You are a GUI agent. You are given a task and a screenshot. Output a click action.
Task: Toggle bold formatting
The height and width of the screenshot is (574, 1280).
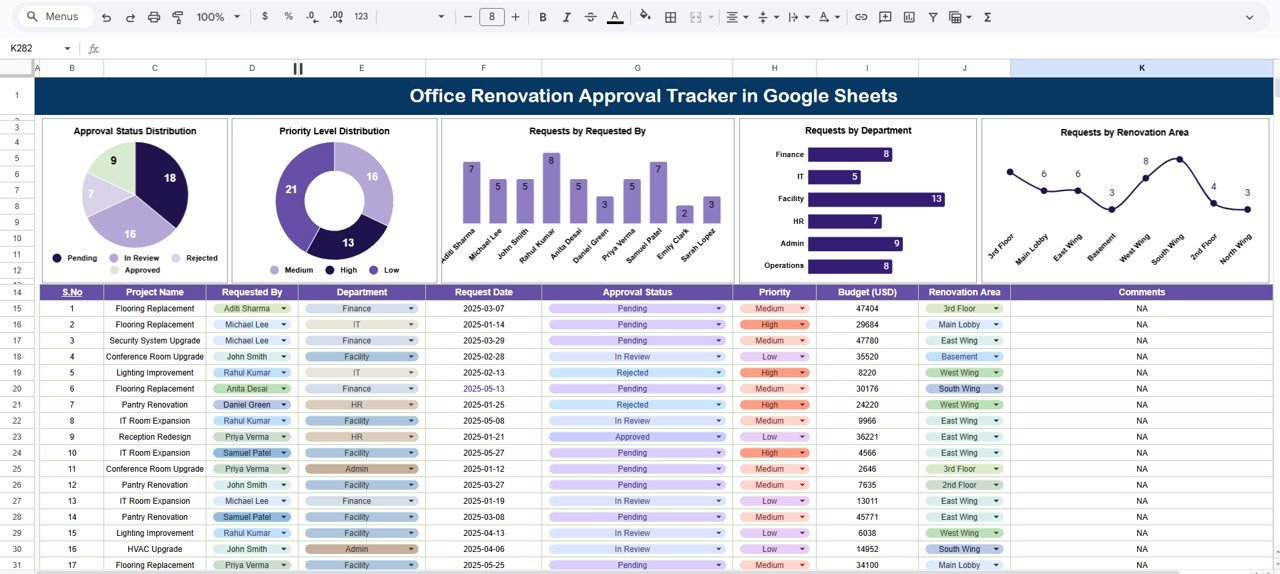click(542, 17)
